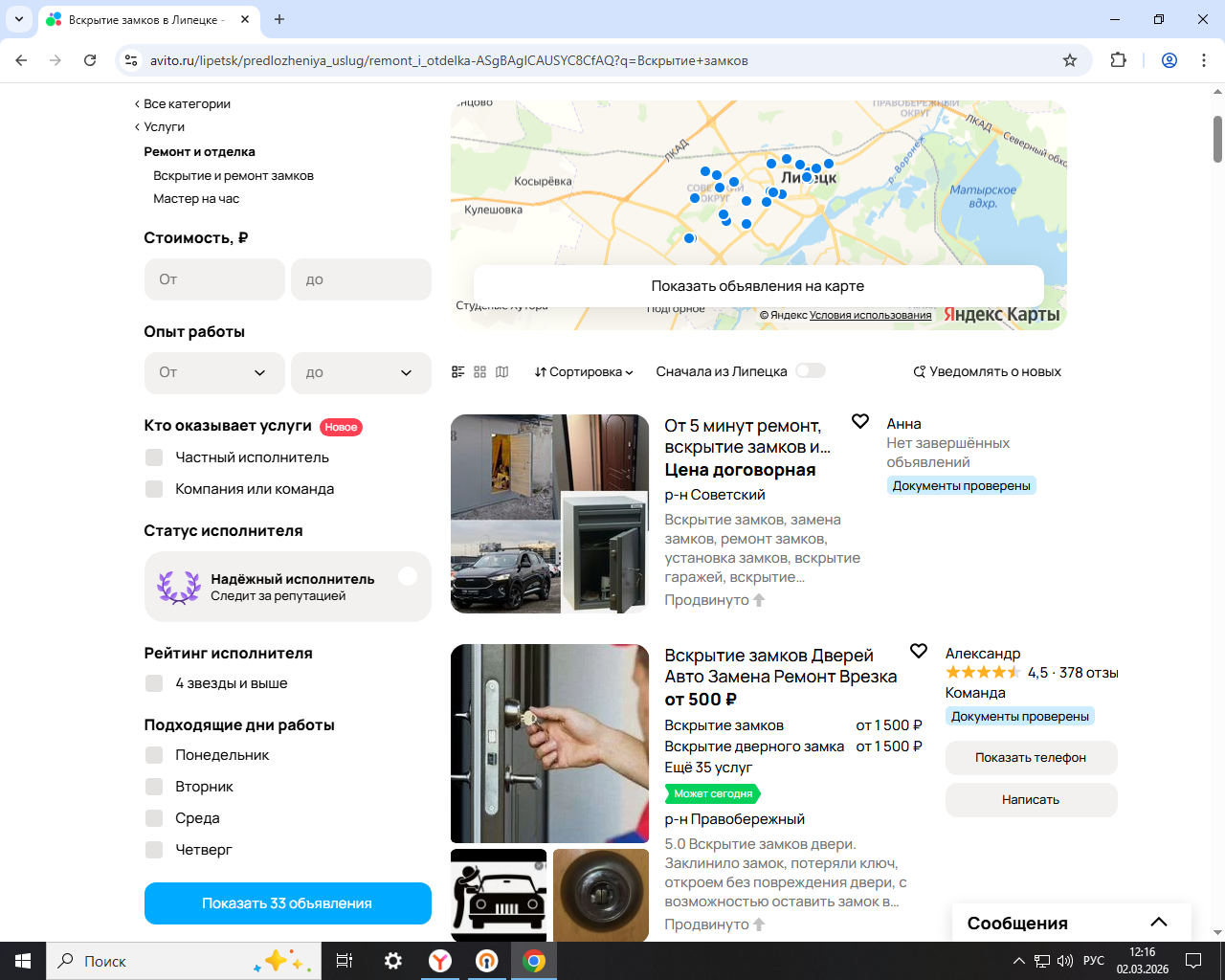This screenshot has height=980, width=1225.
Task: Click the page vertical scrollbar thumb
Action: click(x=1217, y=139)
